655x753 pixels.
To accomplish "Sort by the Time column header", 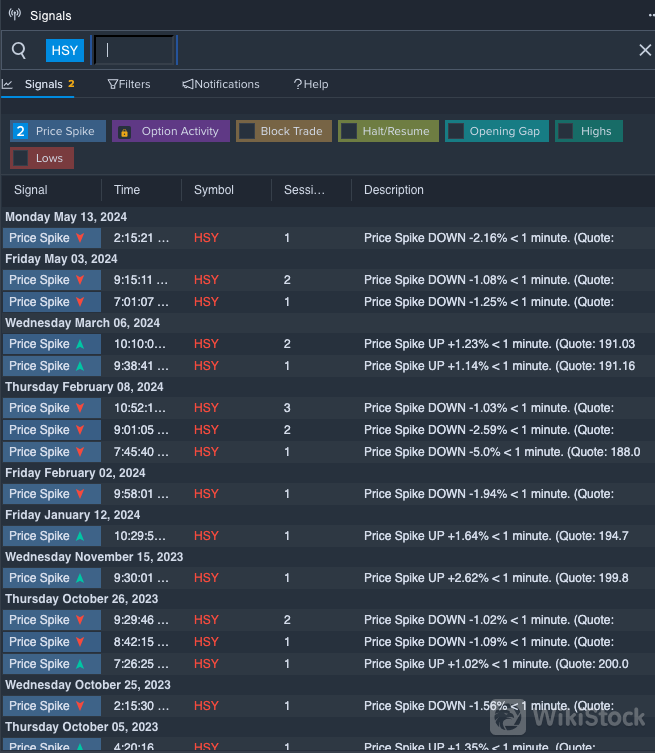I will [x=127, y=190].
